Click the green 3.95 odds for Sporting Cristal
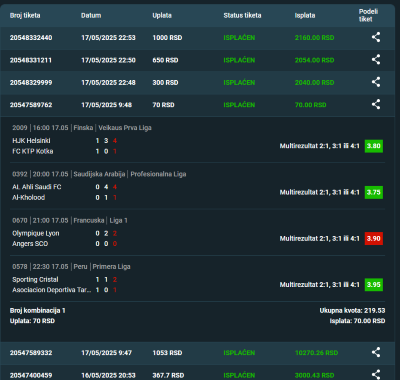 (374, 284)
